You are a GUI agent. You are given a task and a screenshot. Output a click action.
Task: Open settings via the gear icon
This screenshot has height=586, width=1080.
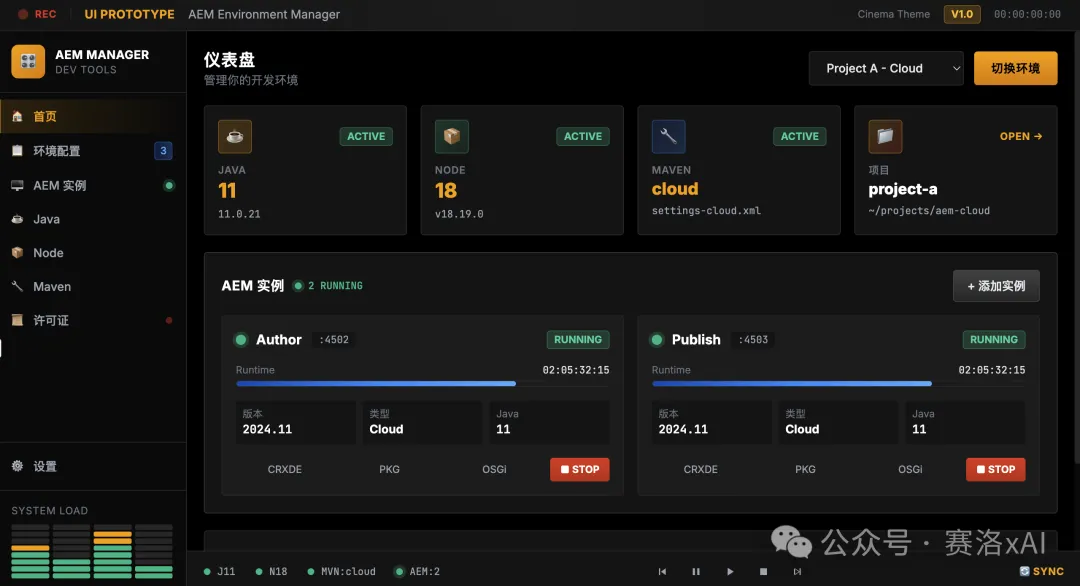click(17, 466)
